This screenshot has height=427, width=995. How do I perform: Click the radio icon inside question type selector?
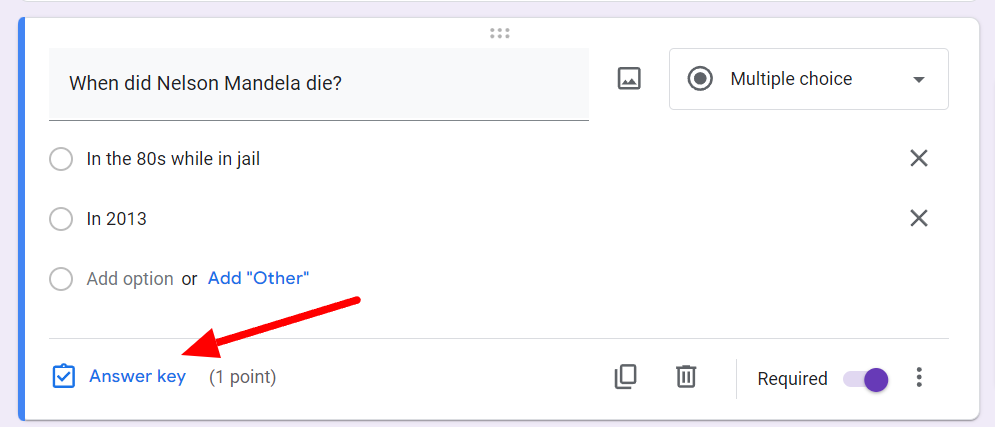tap(701, 79)
